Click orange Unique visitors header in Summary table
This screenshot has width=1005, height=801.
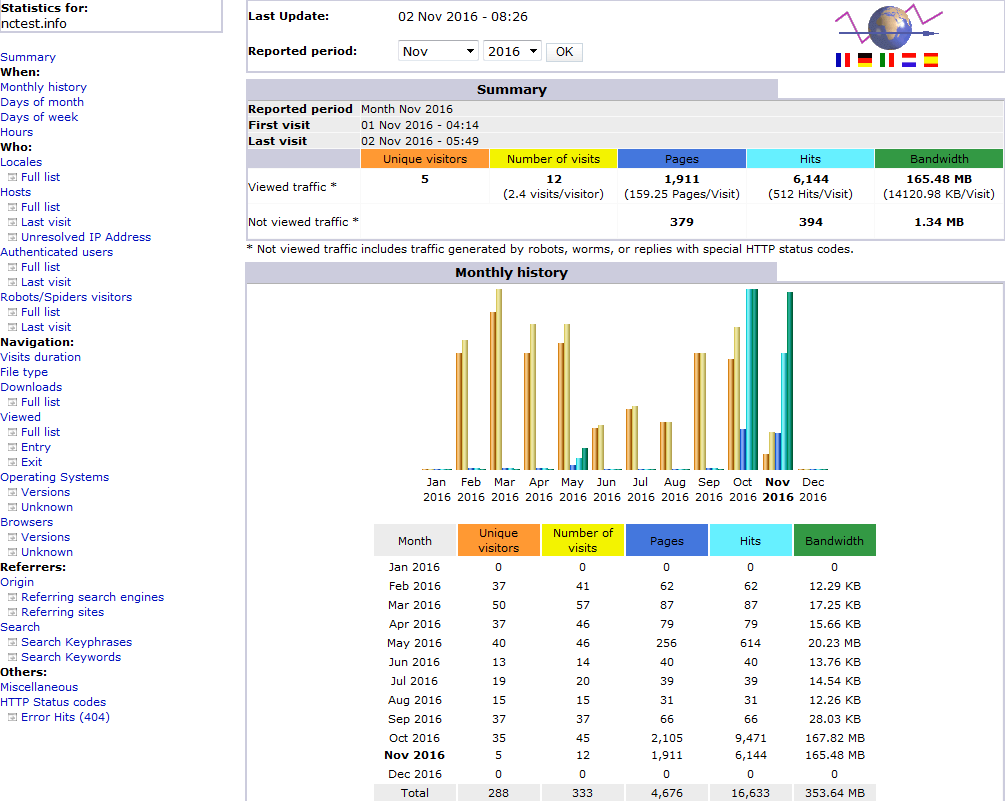[x=425, y=159]
